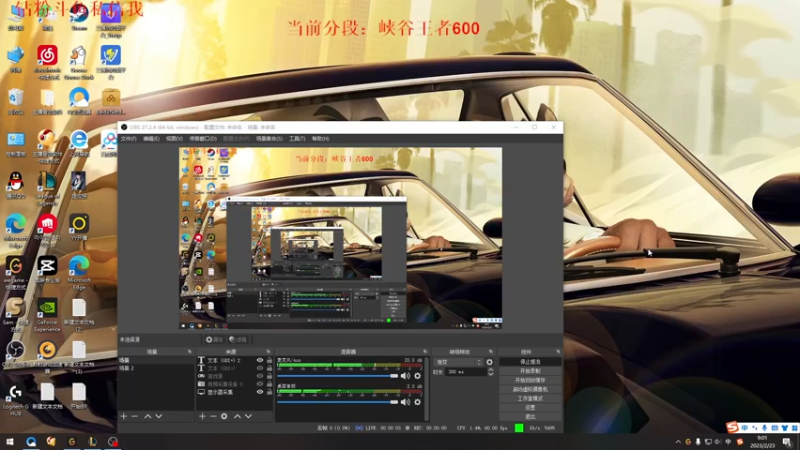Open the 视图(V) menu
Screen dimensions: 800x450
(x=174, y=139)
